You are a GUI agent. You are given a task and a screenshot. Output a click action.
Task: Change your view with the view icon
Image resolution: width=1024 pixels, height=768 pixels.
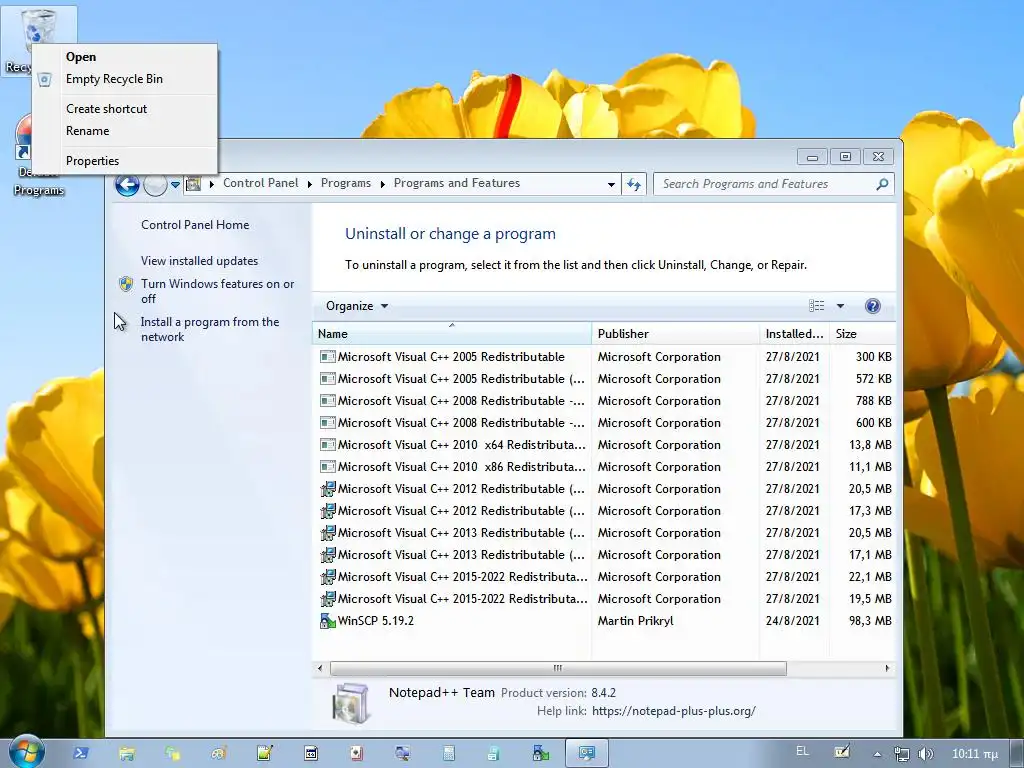(x=816, y=306)
